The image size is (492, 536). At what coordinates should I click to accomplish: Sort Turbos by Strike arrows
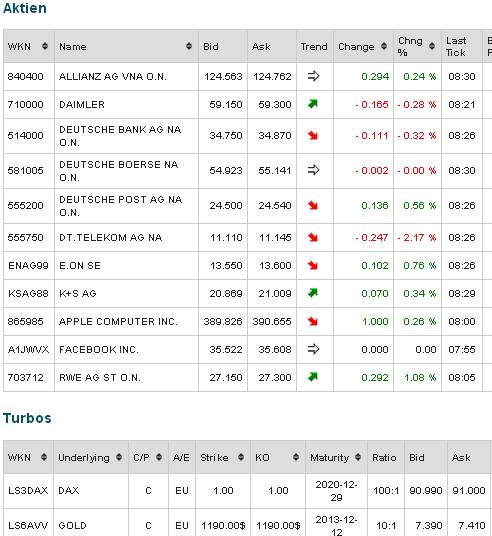[241, 457]
